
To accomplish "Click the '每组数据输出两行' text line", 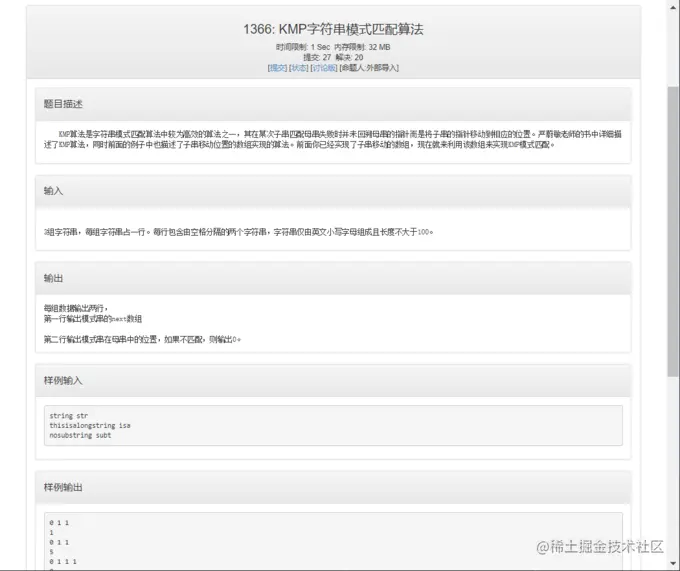I will click(75, 308).
